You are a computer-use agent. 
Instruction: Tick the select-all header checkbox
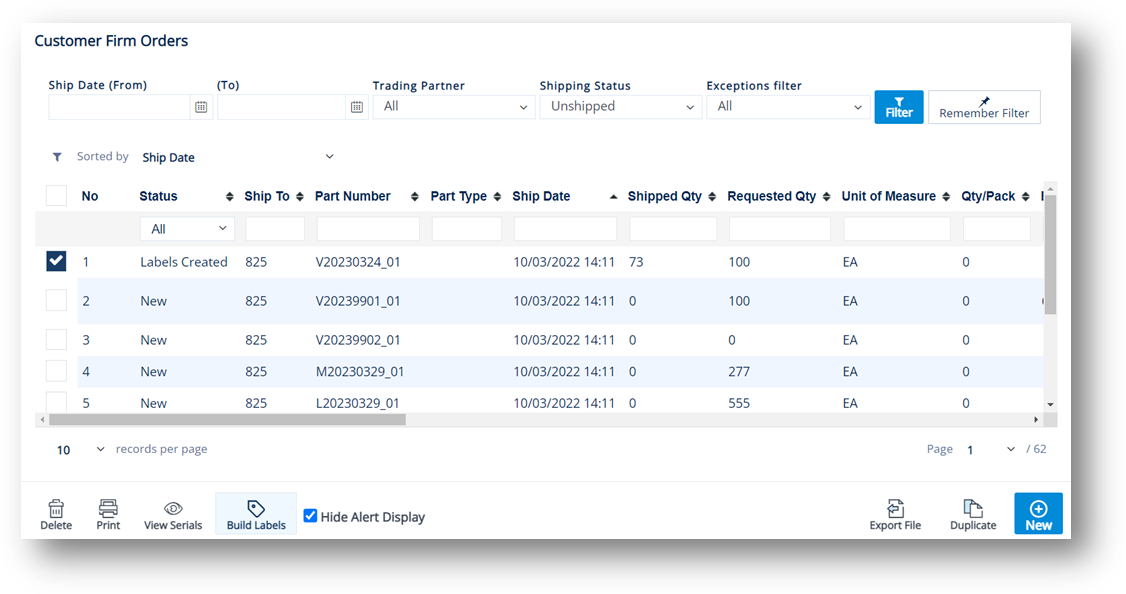(56, 196)
